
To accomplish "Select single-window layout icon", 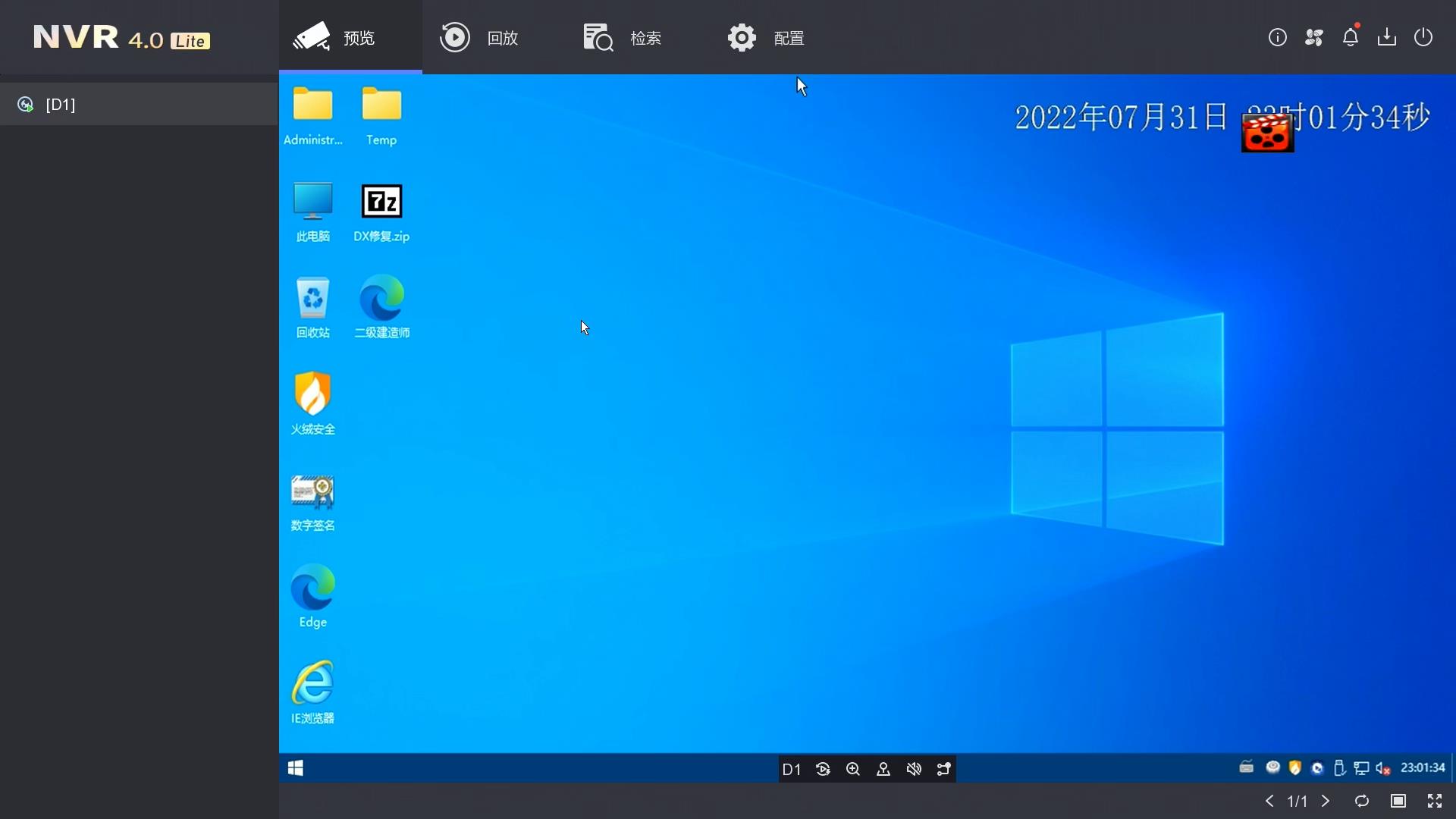I will (x=1398, y=801).
